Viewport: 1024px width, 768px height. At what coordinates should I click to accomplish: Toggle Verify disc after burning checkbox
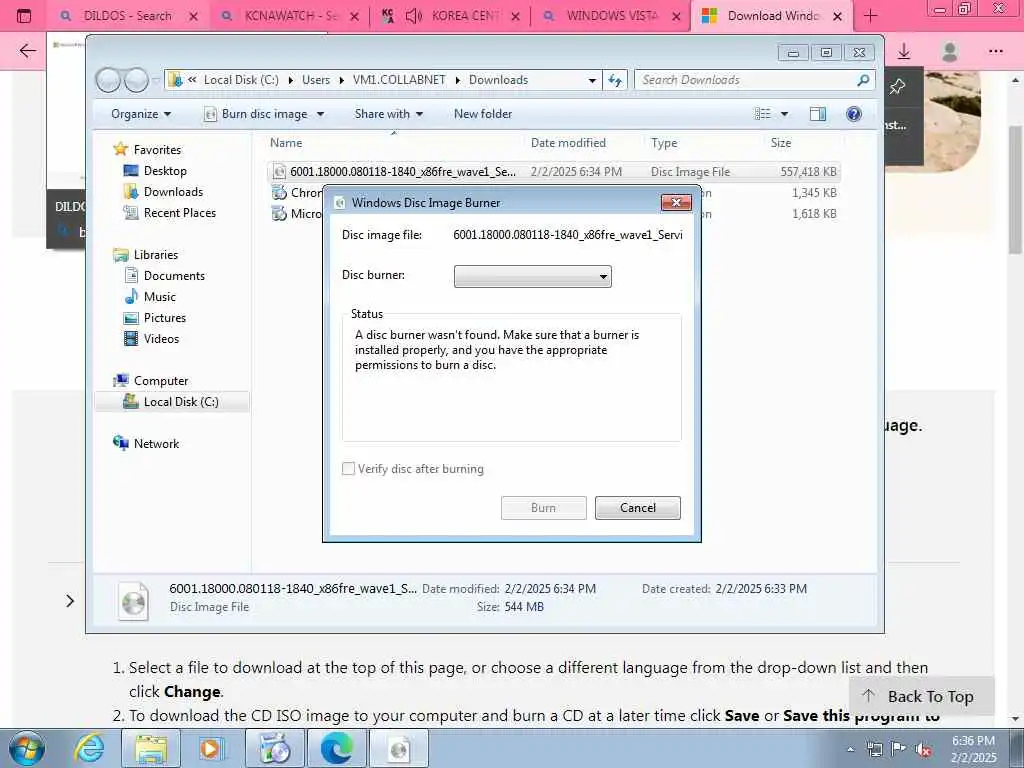coord(348,469)
